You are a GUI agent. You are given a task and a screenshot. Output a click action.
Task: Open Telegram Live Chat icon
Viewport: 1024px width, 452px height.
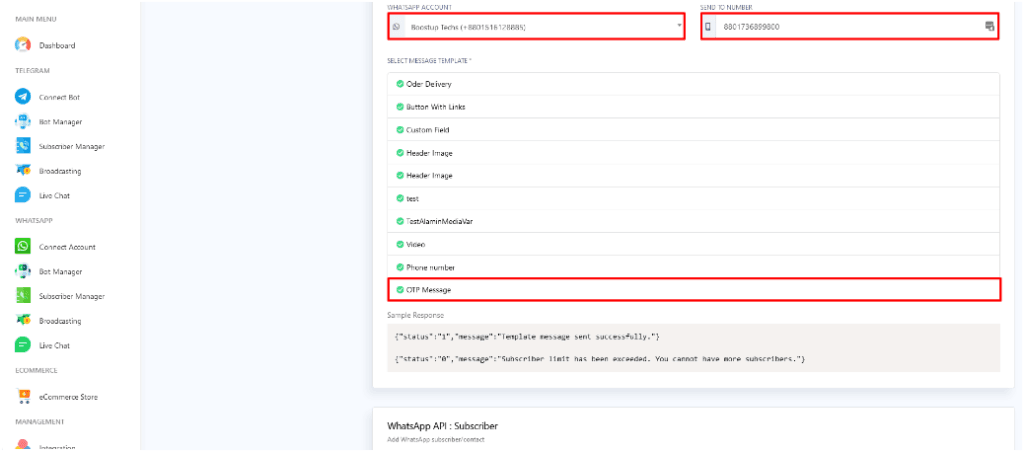pos(23,196)
